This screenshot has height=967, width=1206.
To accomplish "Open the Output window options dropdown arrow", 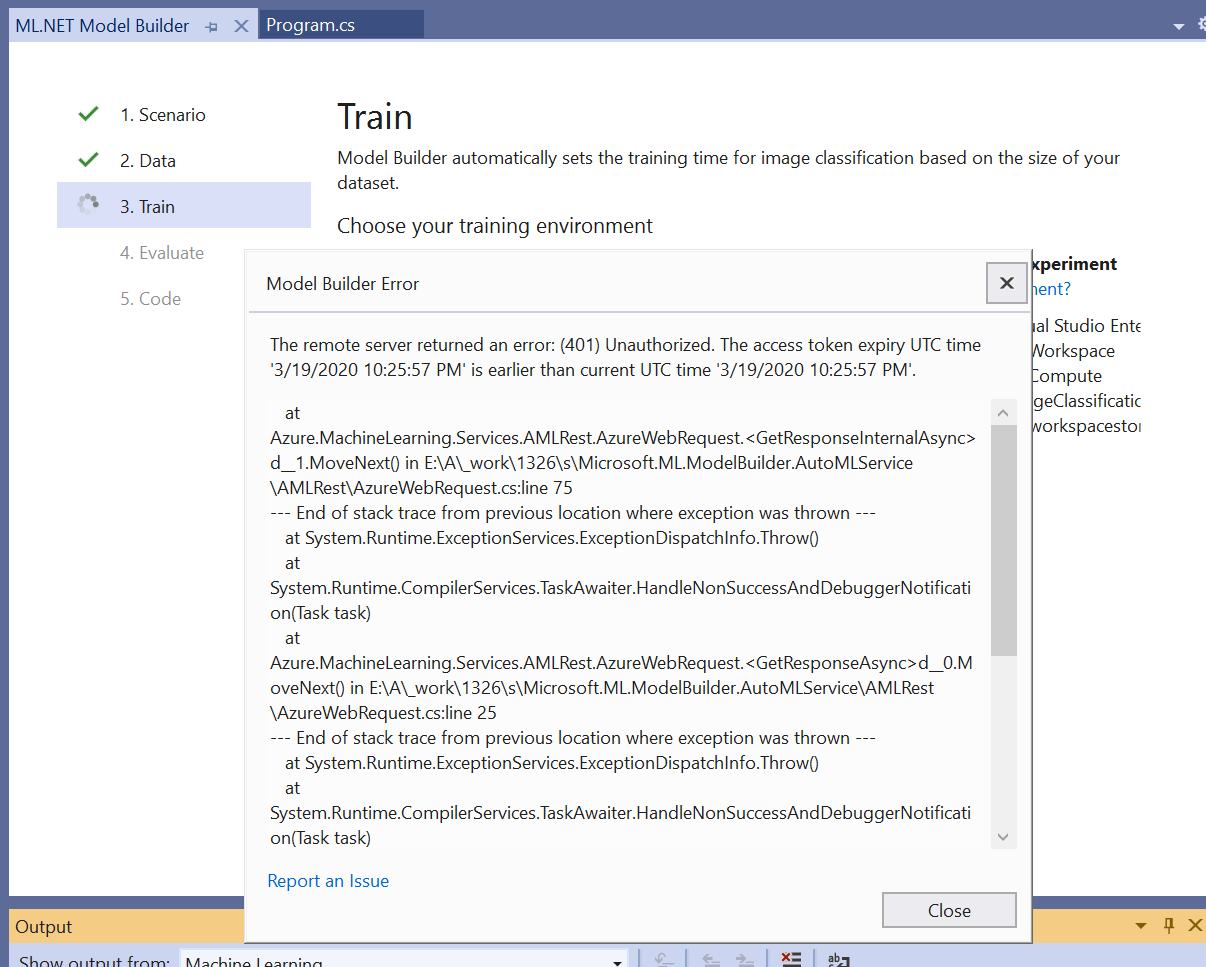I will (x=1140, y=925).
